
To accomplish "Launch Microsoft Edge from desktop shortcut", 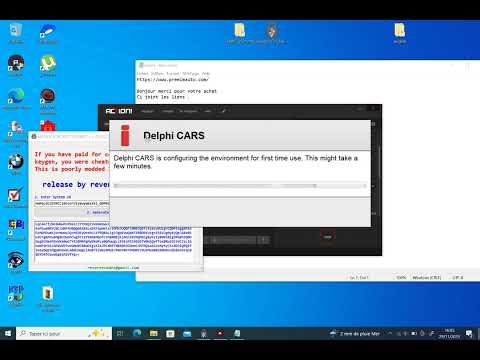I will [16, 97].
